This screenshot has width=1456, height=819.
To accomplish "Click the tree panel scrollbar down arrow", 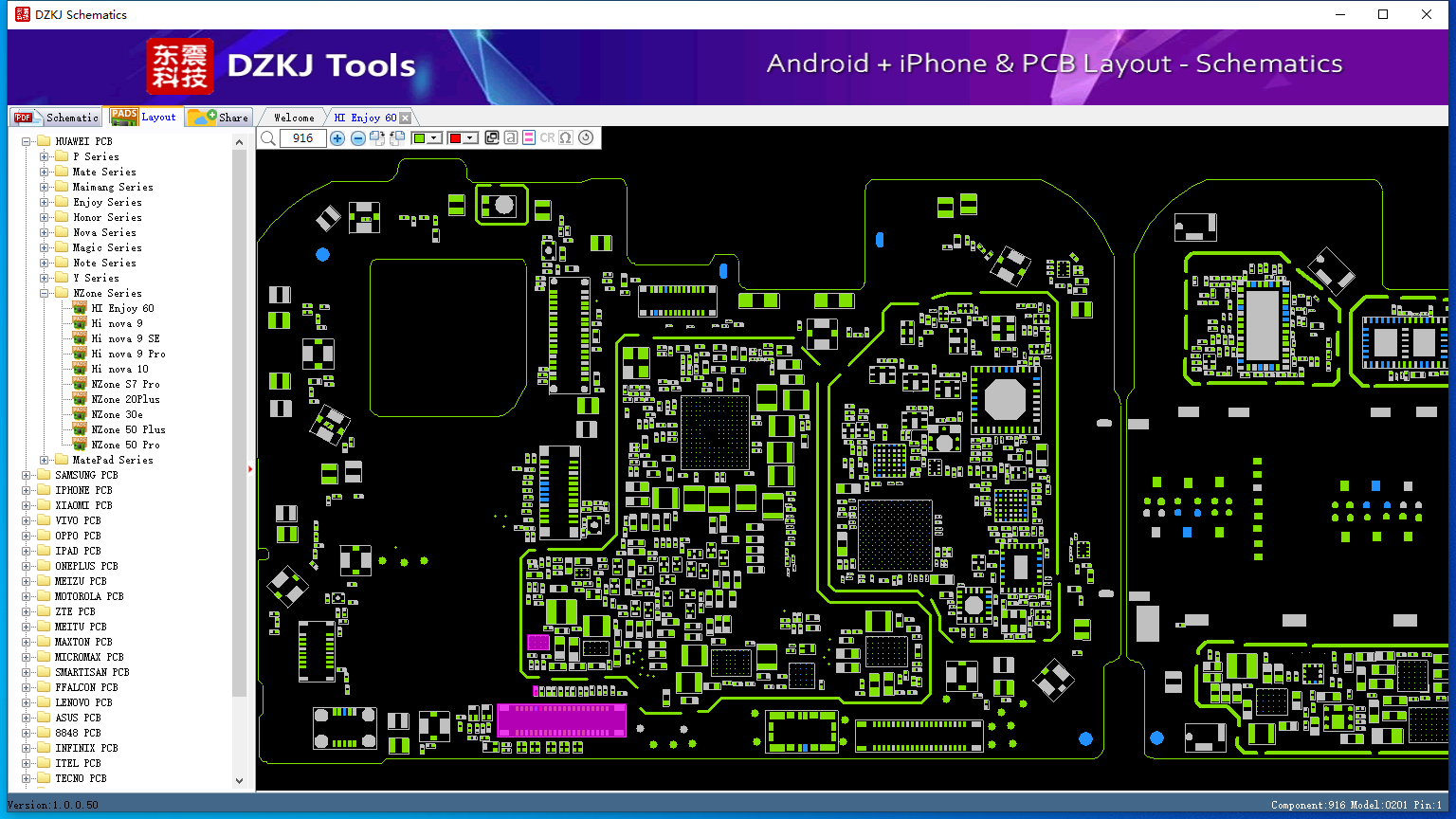I will [x=239, y=781].
